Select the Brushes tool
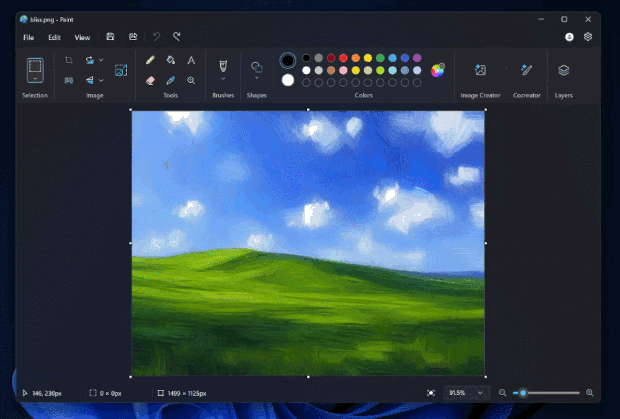 coord(223,66)
